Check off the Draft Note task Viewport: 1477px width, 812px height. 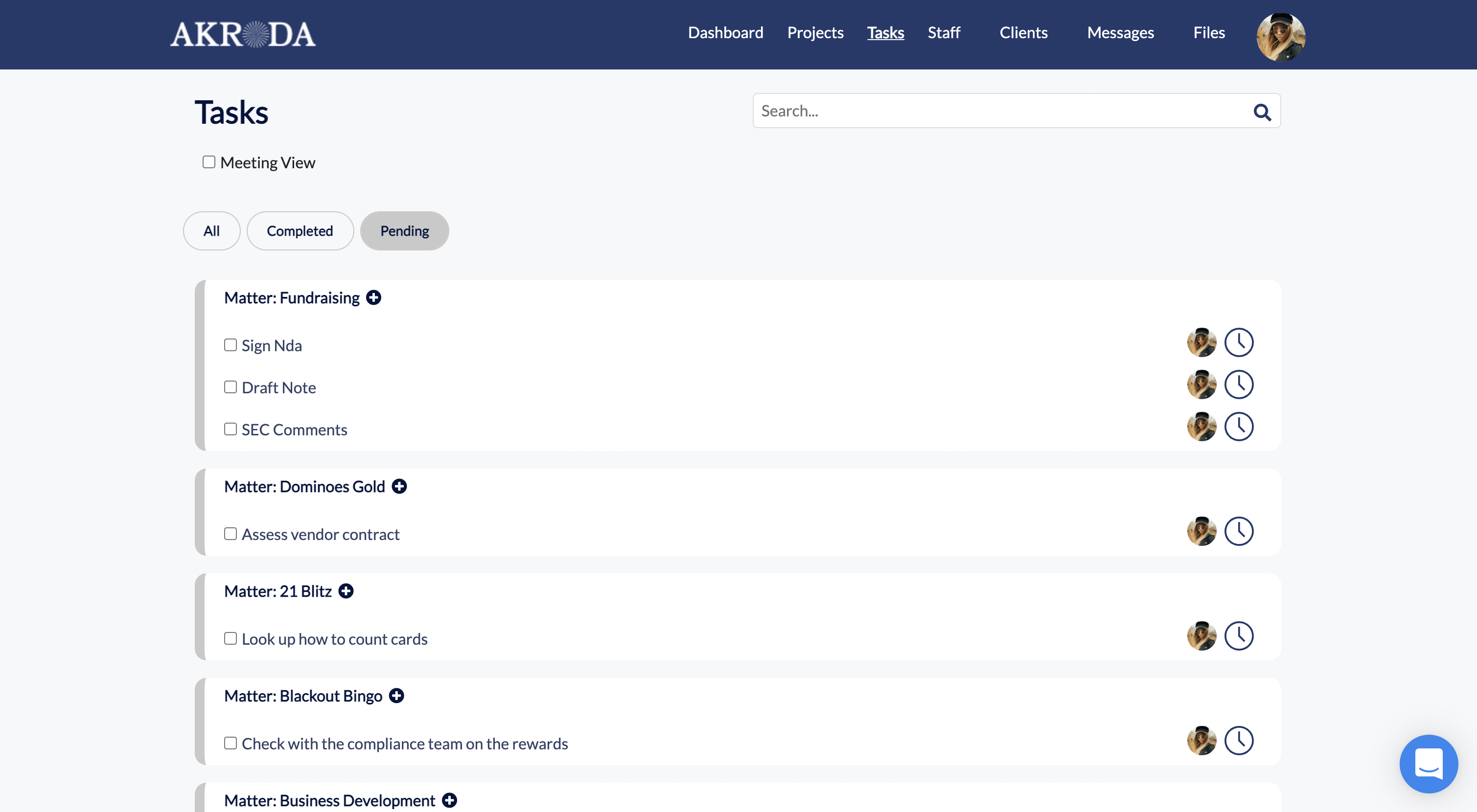click(x=231, y=387)
